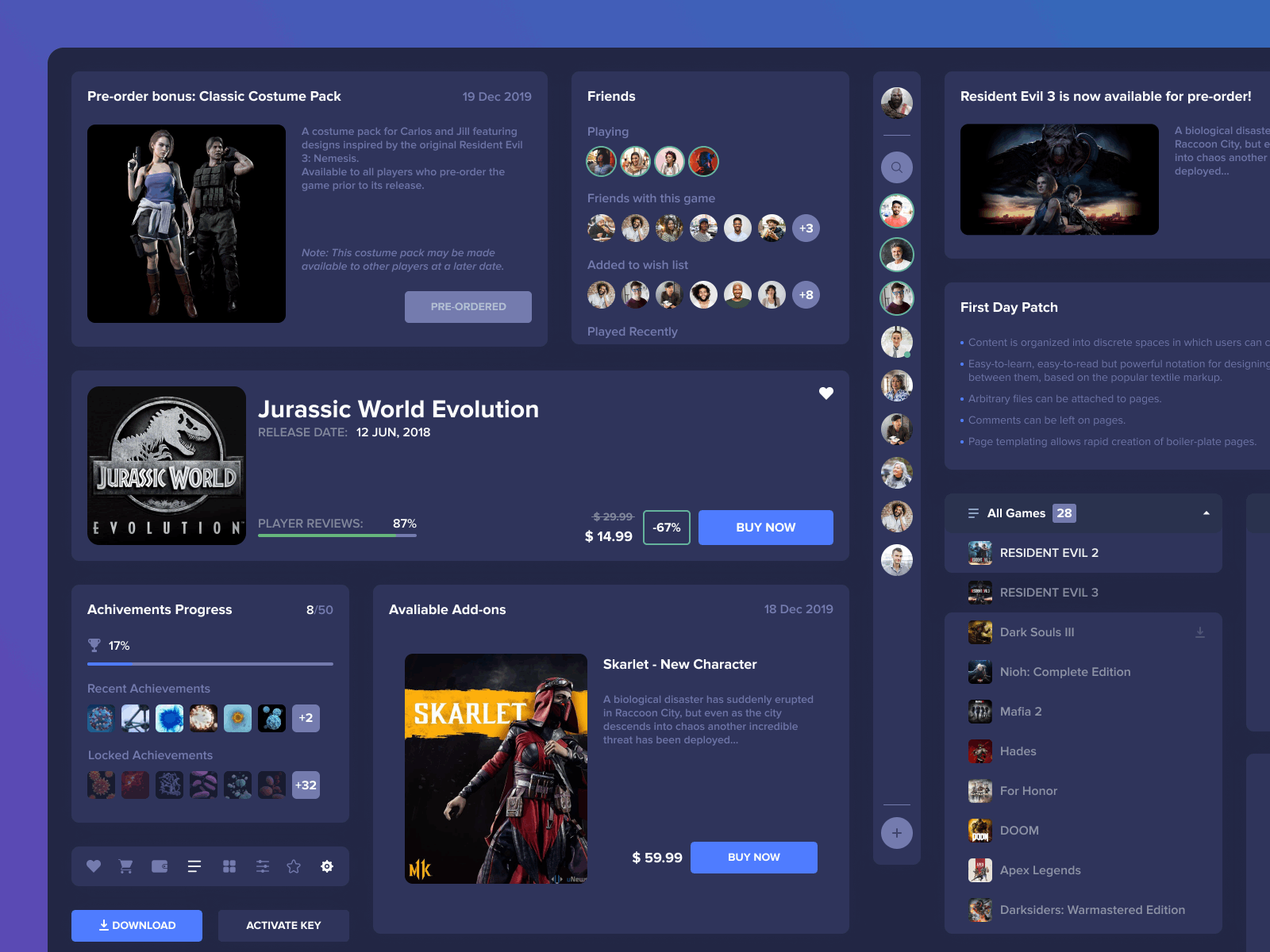Expand the +3 friends playing list
The width and height of the screenshot is (1270, 952).
[x=806, y=228]
